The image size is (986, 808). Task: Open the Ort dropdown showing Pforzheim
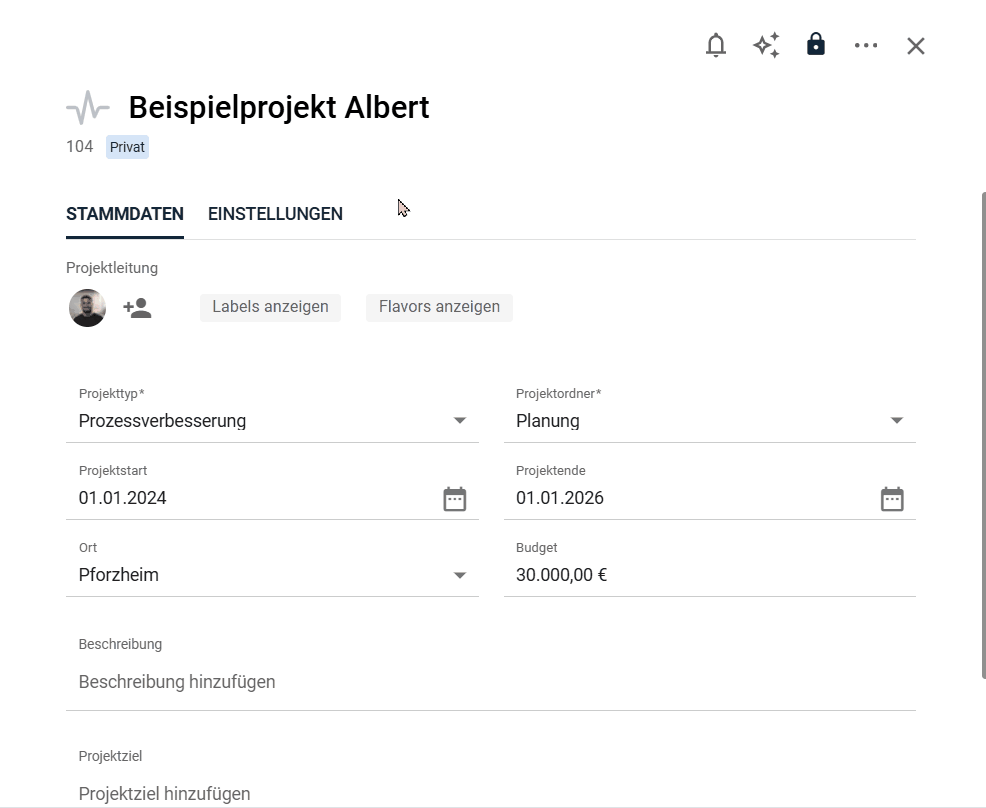pos(460,575)
